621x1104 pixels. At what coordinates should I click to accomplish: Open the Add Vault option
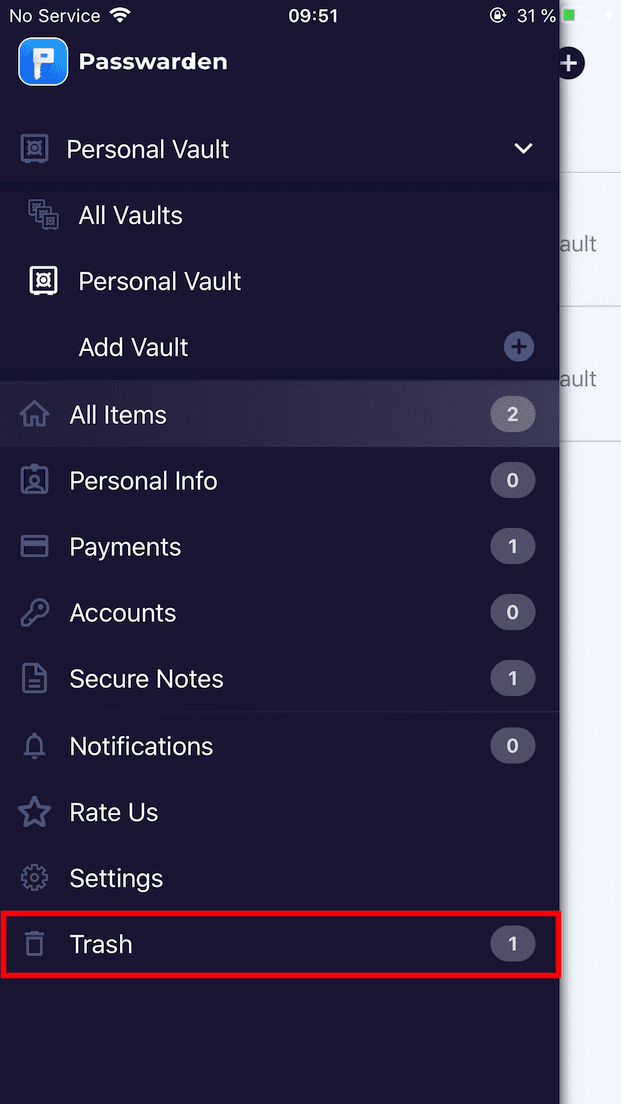[x=134, y=347]
